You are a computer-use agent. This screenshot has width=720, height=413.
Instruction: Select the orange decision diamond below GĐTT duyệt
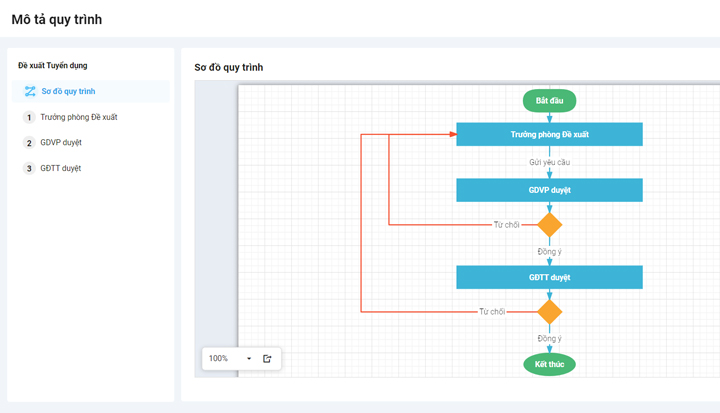549,312
